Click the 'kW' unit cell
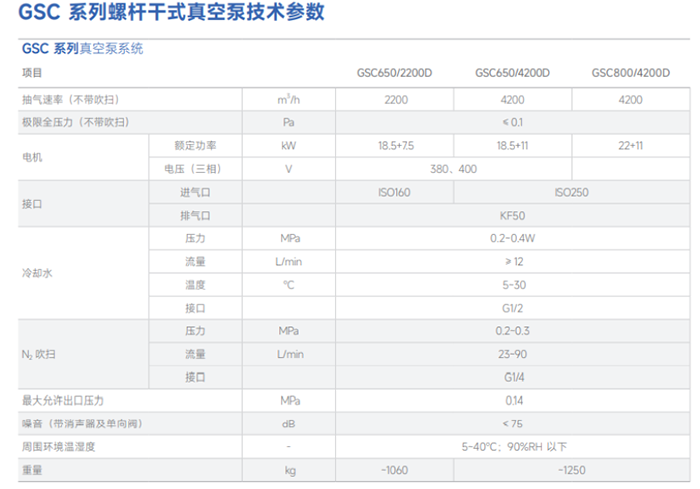The image size is (700, 489). pos(289,146)
